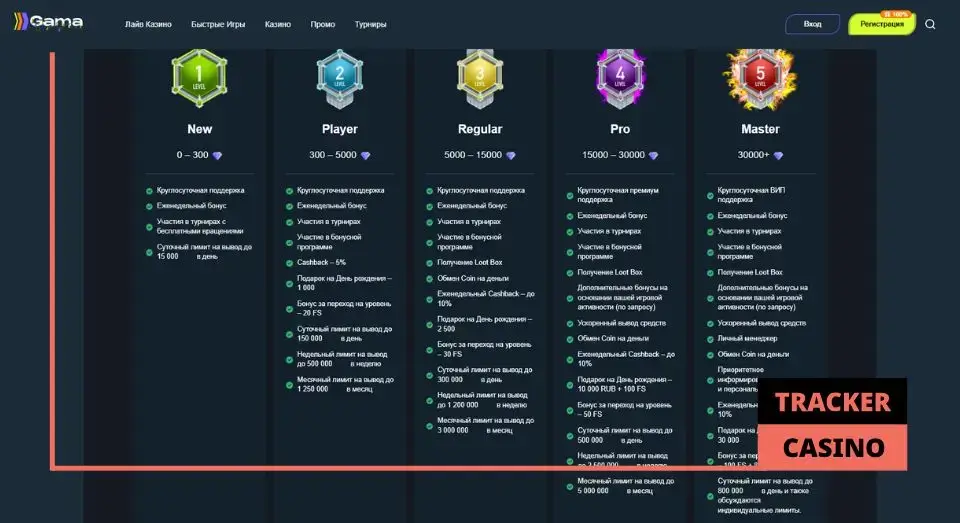Click the checkmark beside Обмен Coin на деньги in Regular
The image size is (960, 523).
430,277
